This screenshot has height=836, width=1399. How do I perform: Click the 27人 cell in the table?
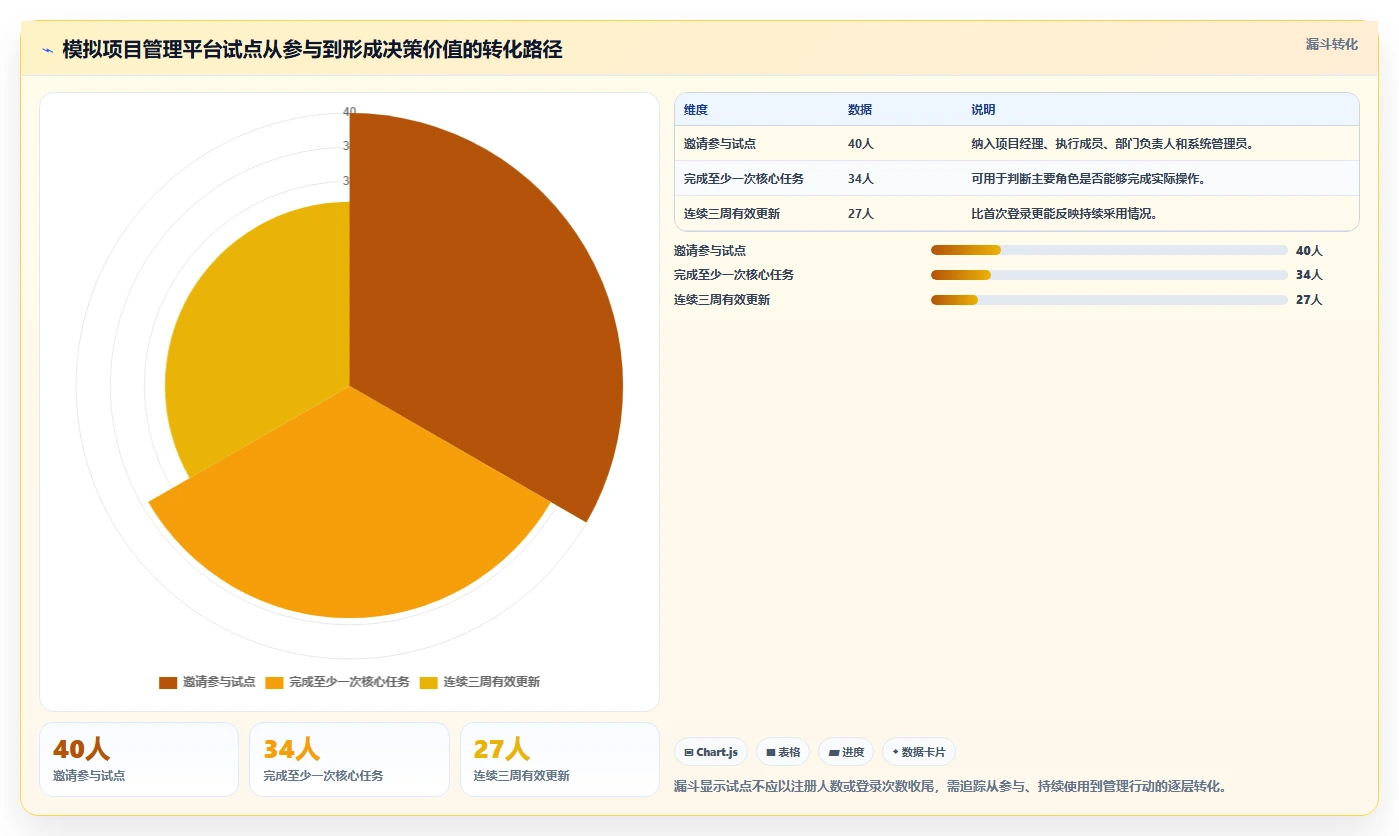[x=861, y=214]
